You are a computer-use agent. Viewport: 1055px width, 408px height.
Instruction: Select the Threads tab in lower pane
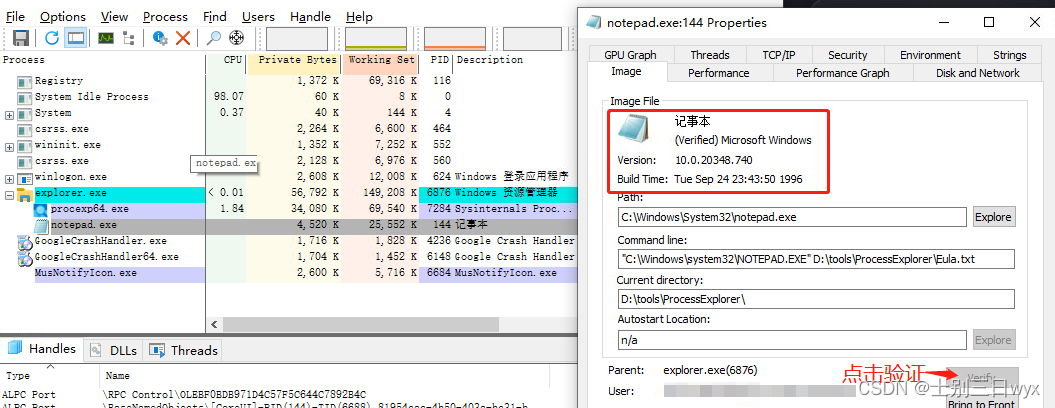pyautogui.click(x=184, y=350)
